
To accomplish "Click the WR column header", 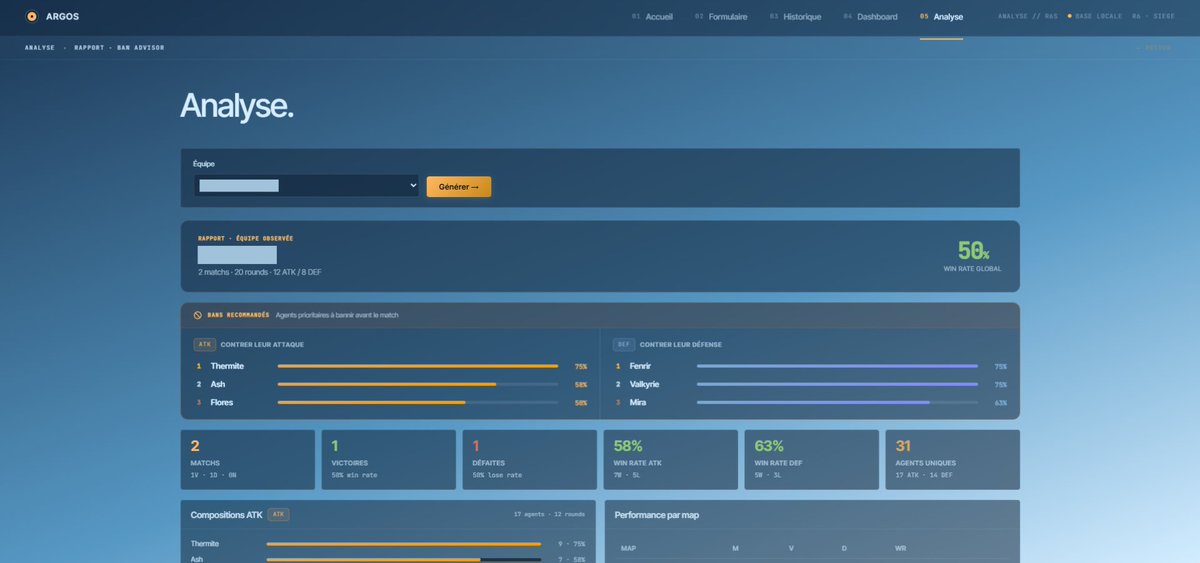I will pyautogui.click(x=900, y=548).
